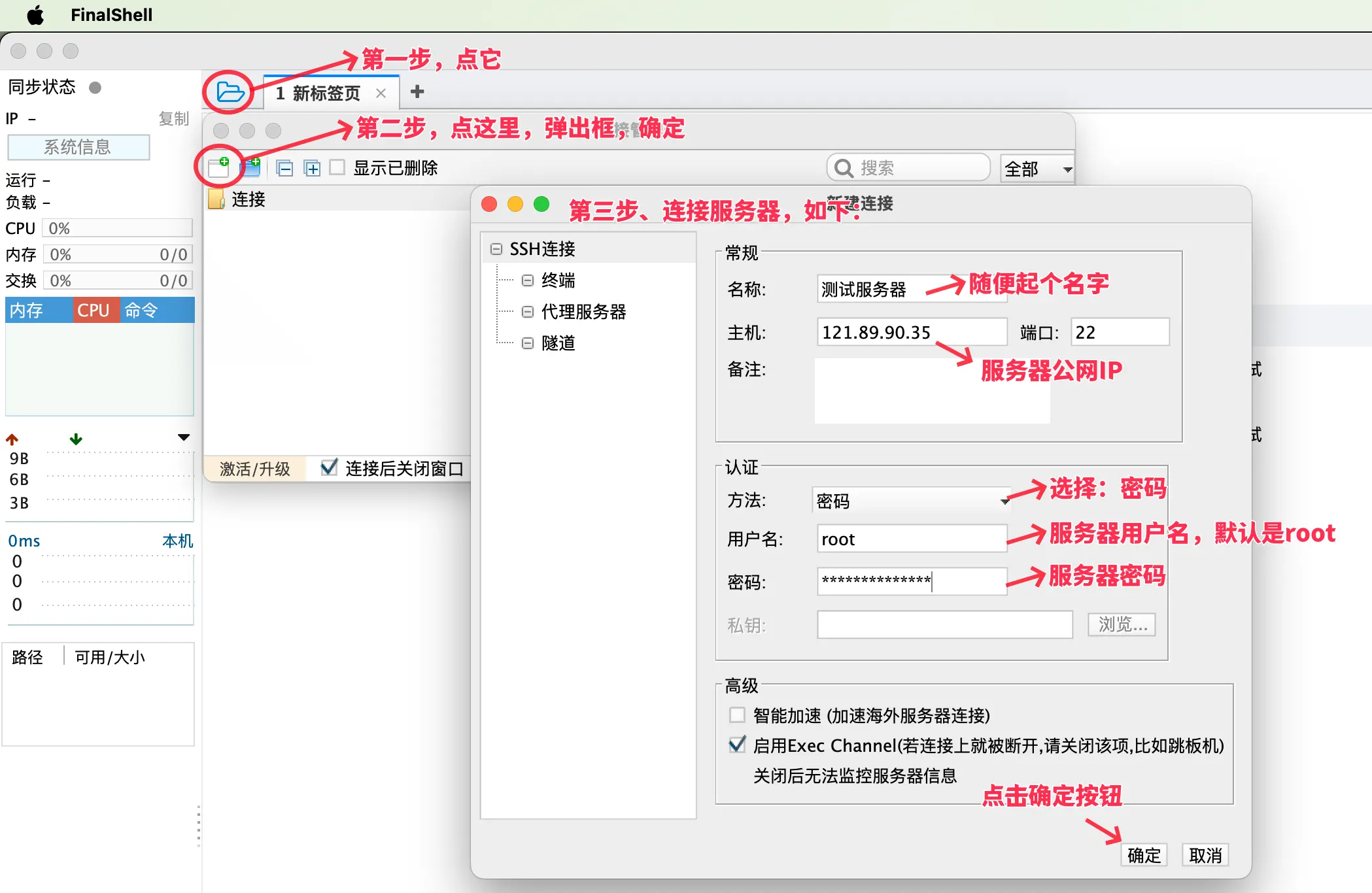
Task: Enable the 显示已删除 checkbox
Action: pos(337,167)
